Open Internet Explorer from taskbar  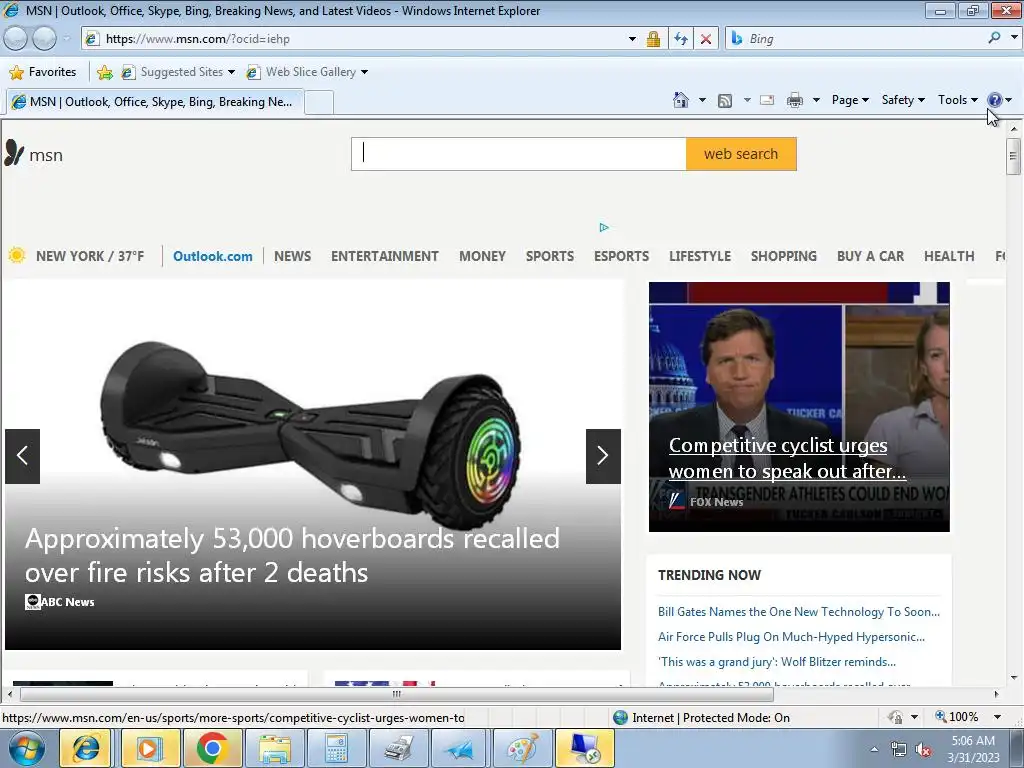(86, 748)
